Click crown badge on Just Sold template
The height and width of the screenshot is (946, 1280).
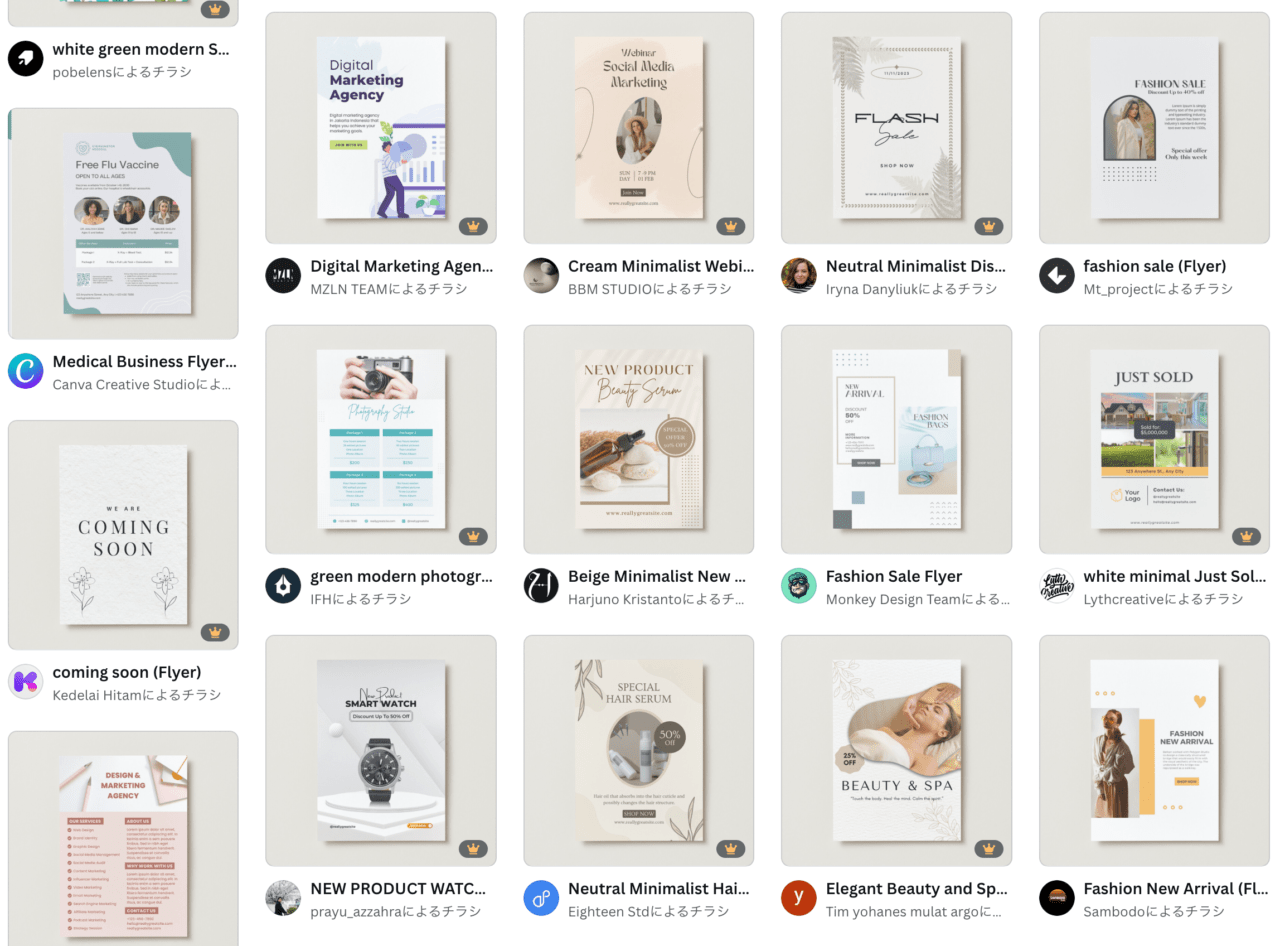1246,537
